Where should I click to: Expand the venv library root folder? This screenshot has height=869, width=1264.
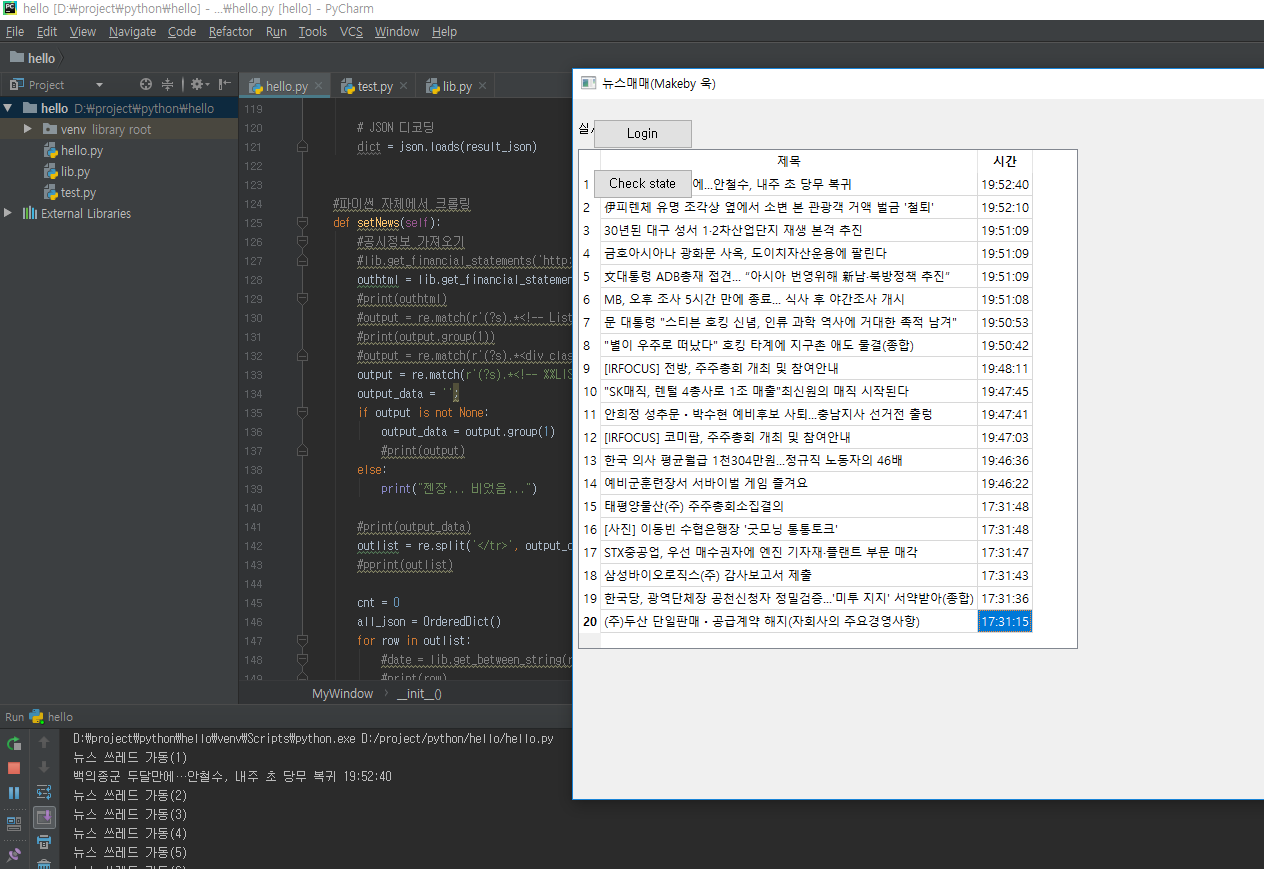click(x=29, y=129)
